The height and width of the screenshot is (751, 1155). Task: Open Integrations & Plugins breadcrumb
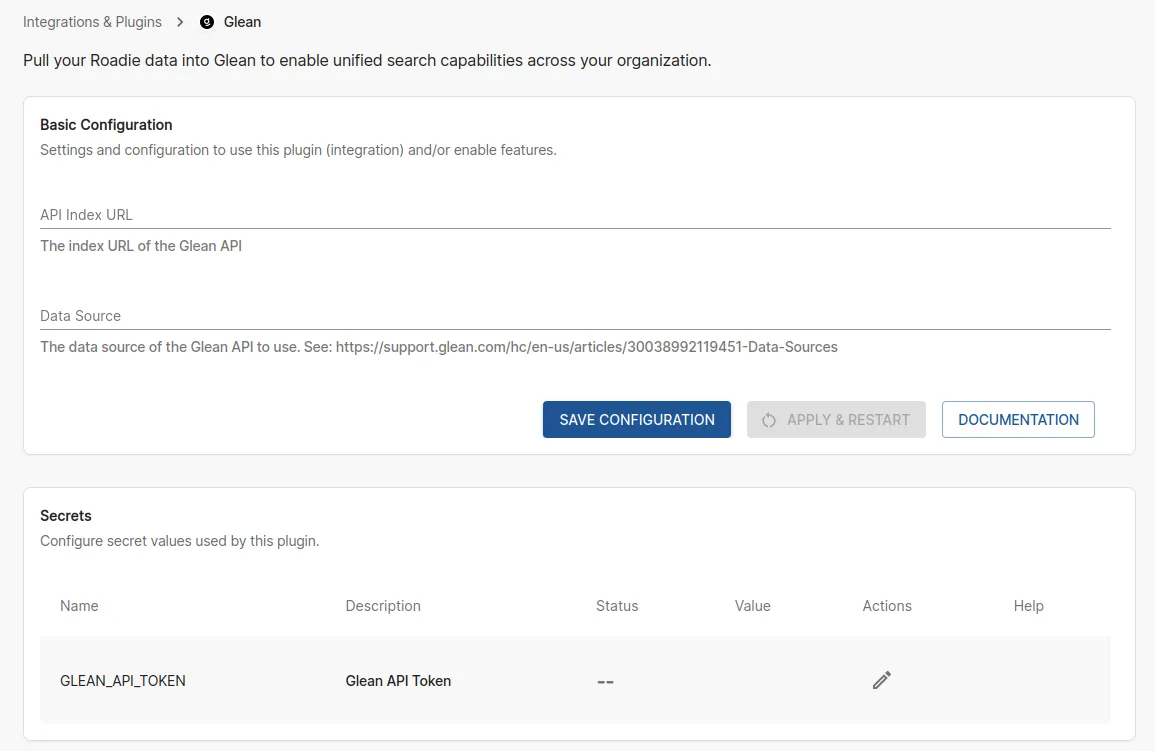[92, 21]
